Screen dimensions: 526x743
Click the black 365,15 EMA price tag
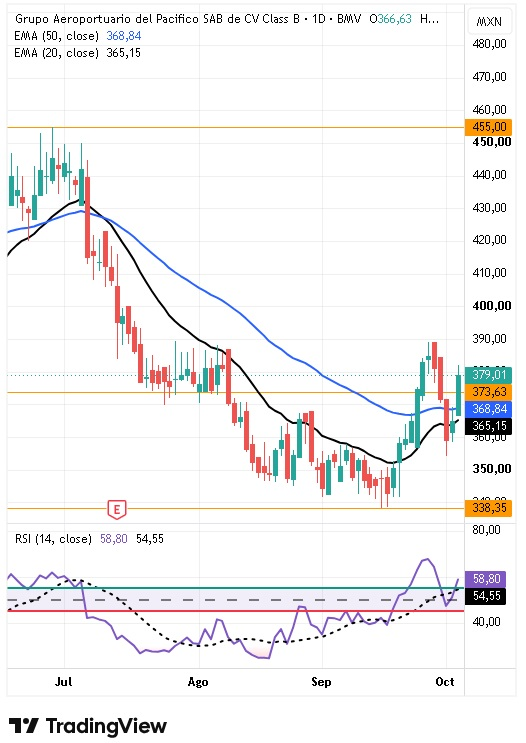click(x=489, y=426)
